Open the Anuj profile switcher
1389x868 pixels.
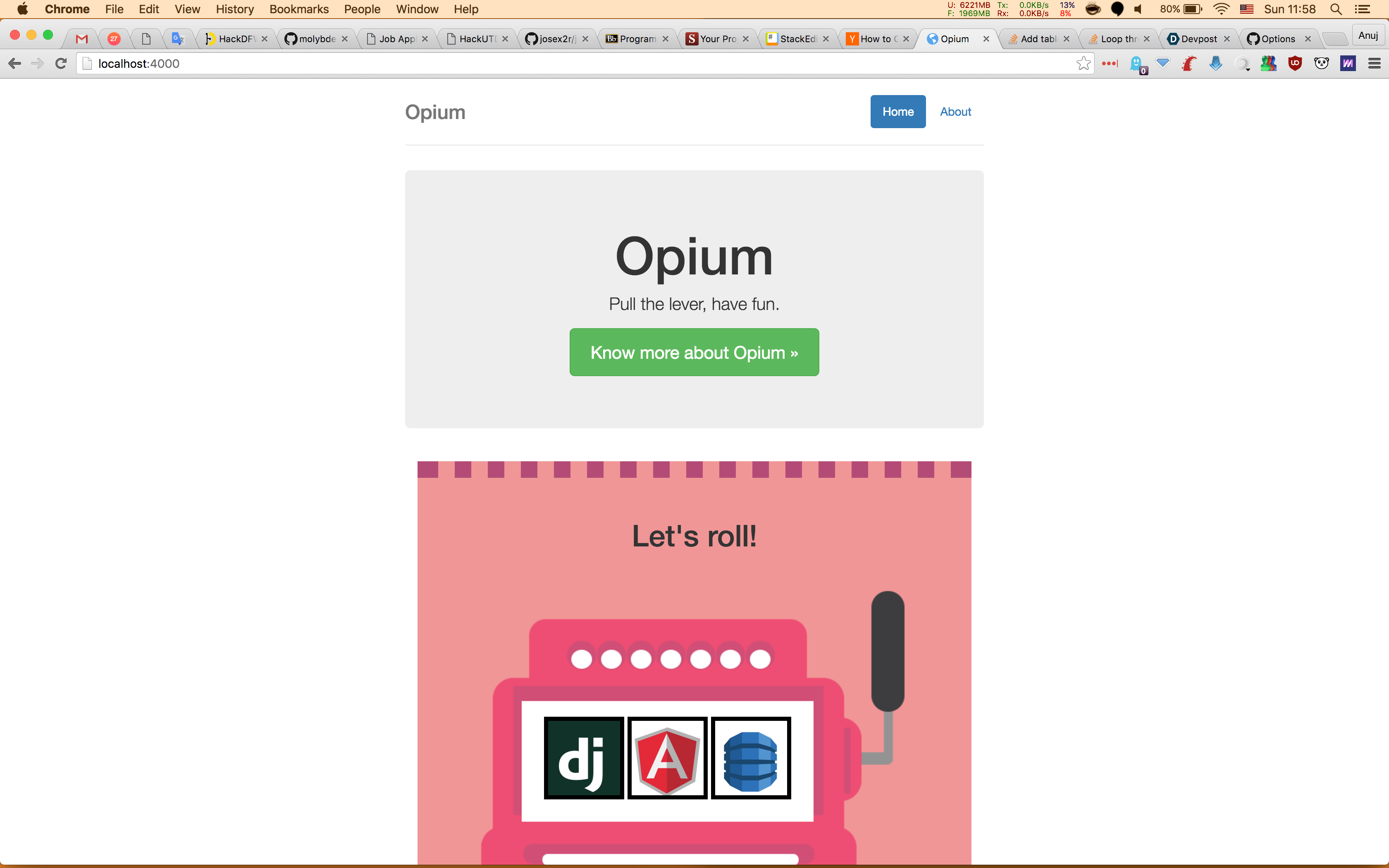tap(1368, 36)
